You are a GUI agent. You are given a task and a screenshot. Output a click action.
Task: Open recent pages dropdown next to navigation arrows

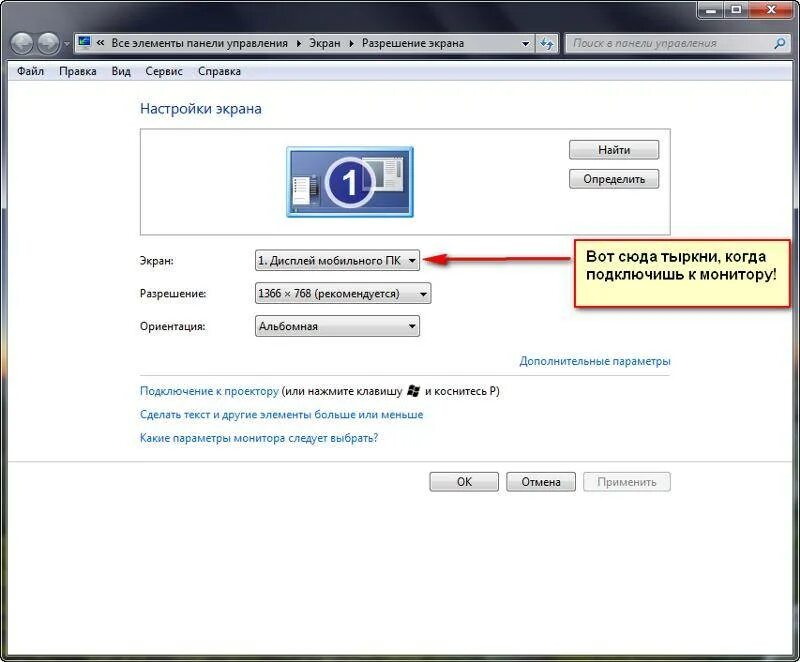66,44
